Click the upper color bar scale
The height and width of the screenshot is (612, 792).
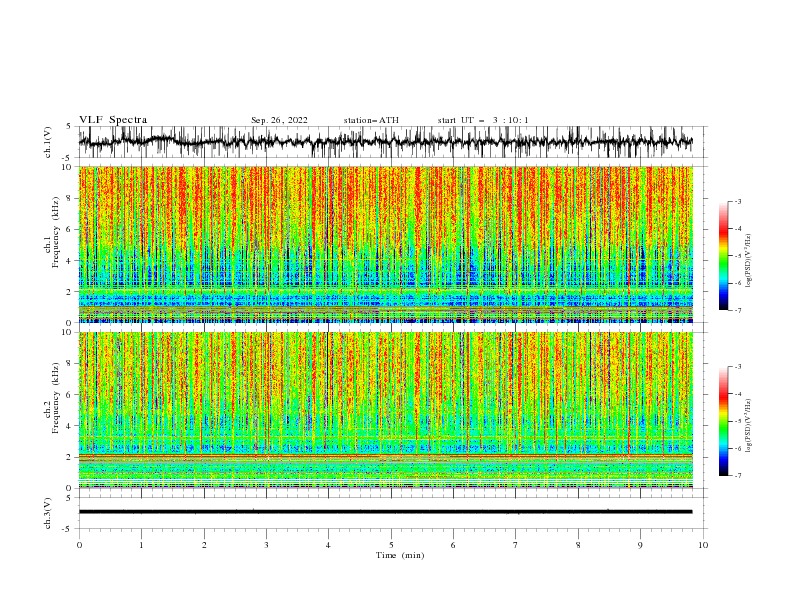click(x=723, y=256)
